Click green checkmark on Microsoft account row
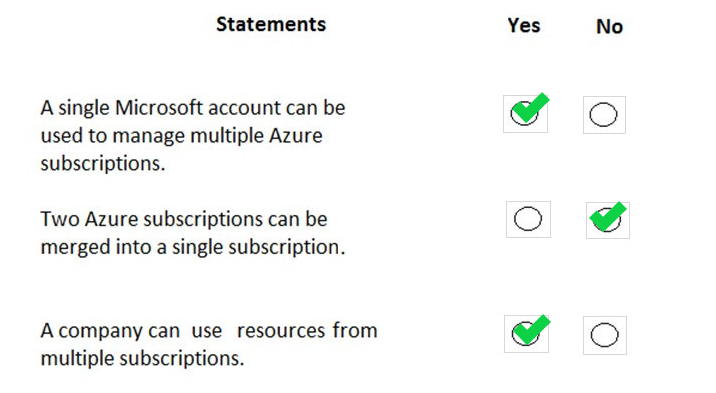This screenshot has width=716, height=393. click(x=530, y=108)
